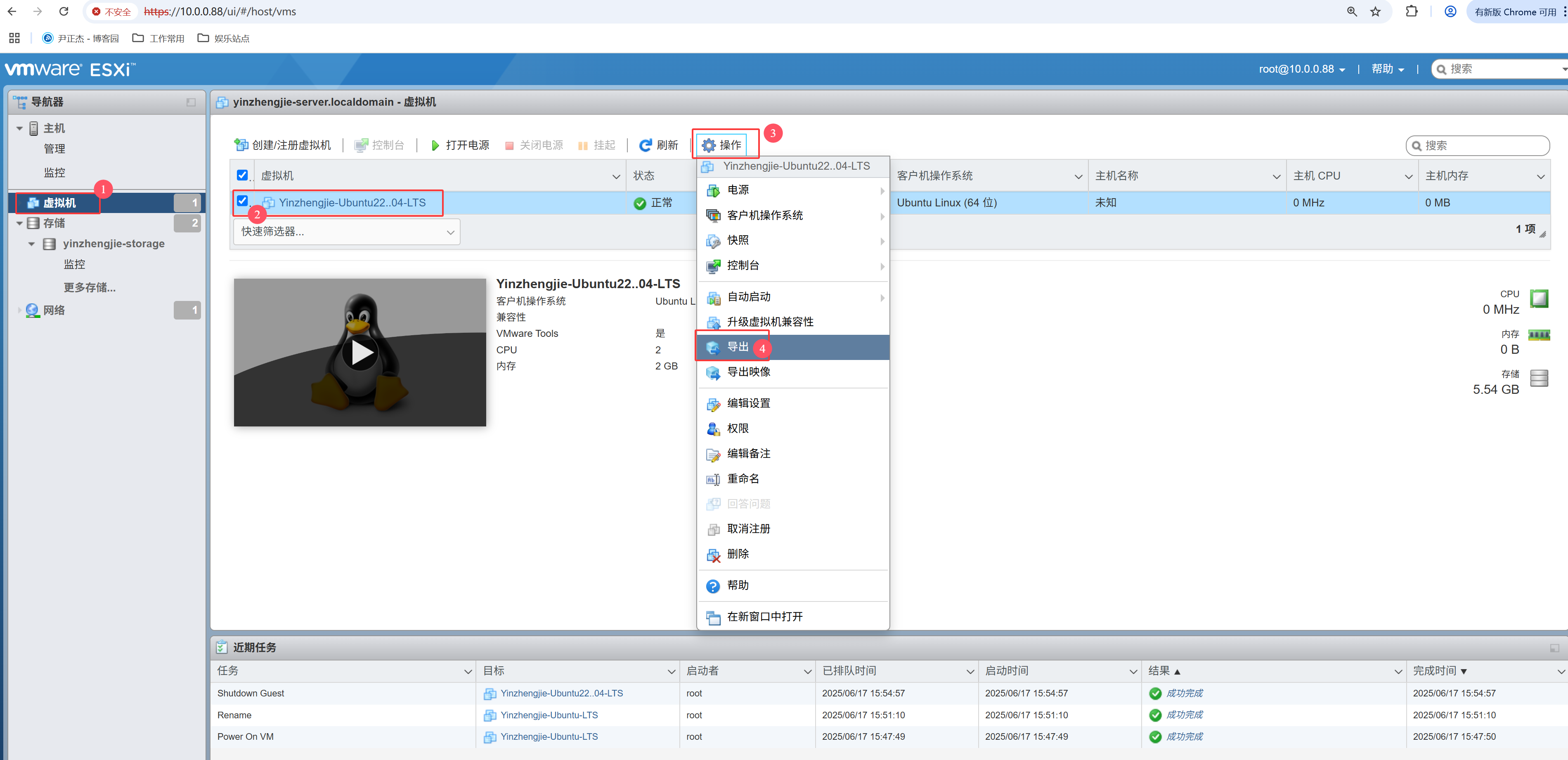Bookmark the page with the star icon

pyautogui.click(x=1376, y=12)
